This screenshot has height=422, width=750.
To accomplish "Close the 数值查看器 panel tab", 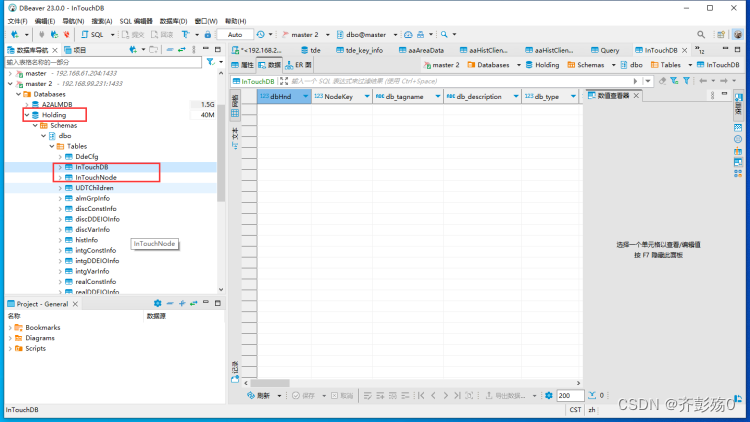I will point(636,96).
